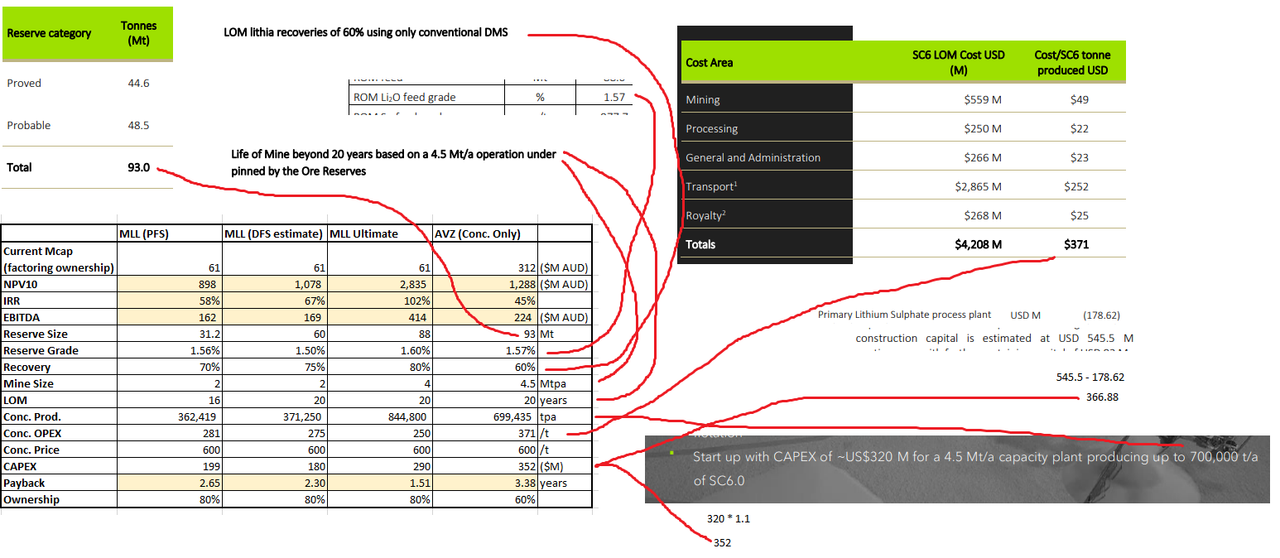Screen dimensions: 1280x558
Task: Select the formula text '545.5 - 178.62'
Action: click(x=1090, y=378)
